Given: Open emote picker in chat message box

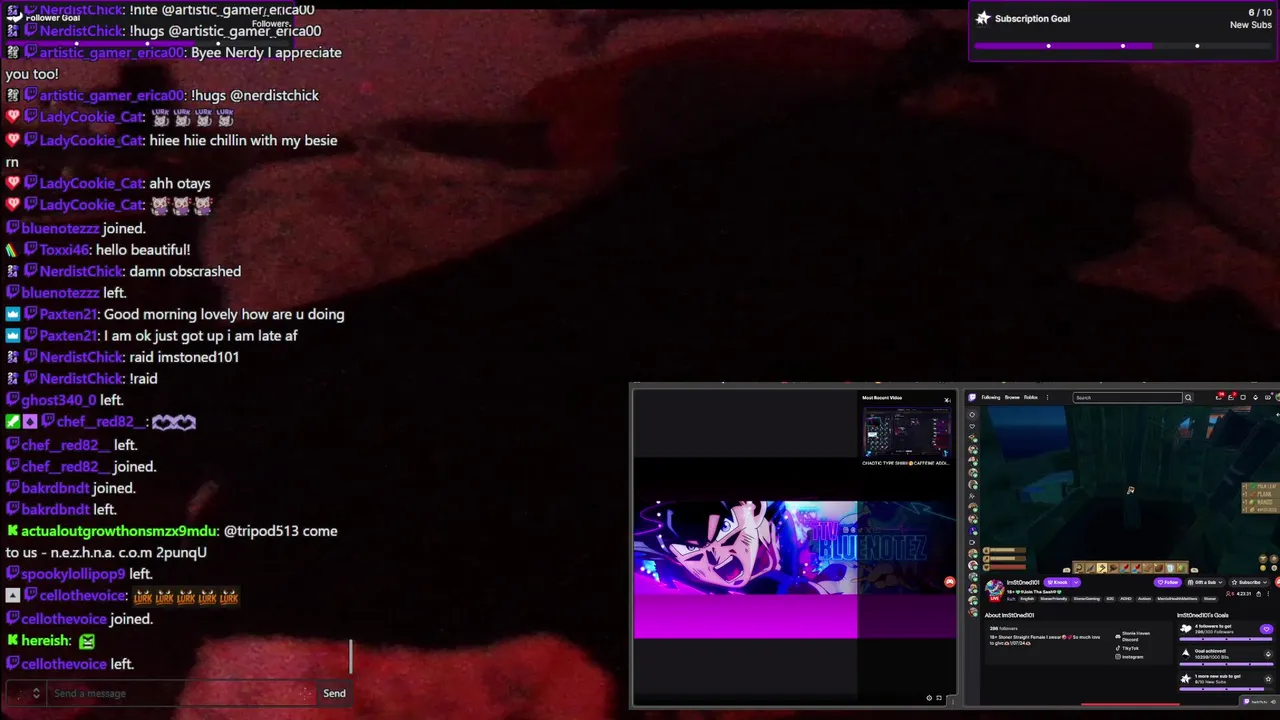Looking at the screenshot, I should (306, 693).
